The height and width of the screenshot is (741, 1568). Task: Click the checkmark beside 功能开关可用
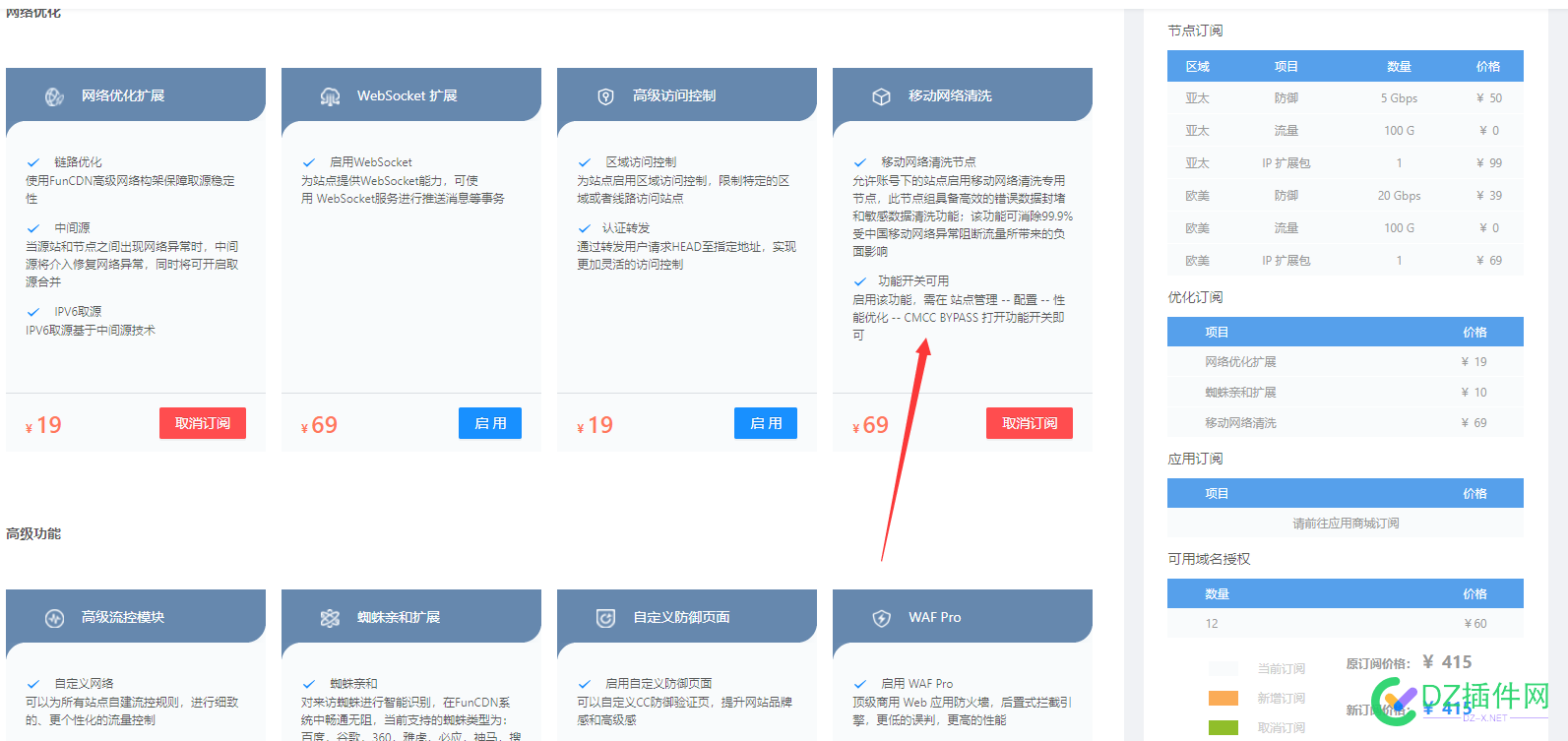pyautogui.click(x=860, y=281)
